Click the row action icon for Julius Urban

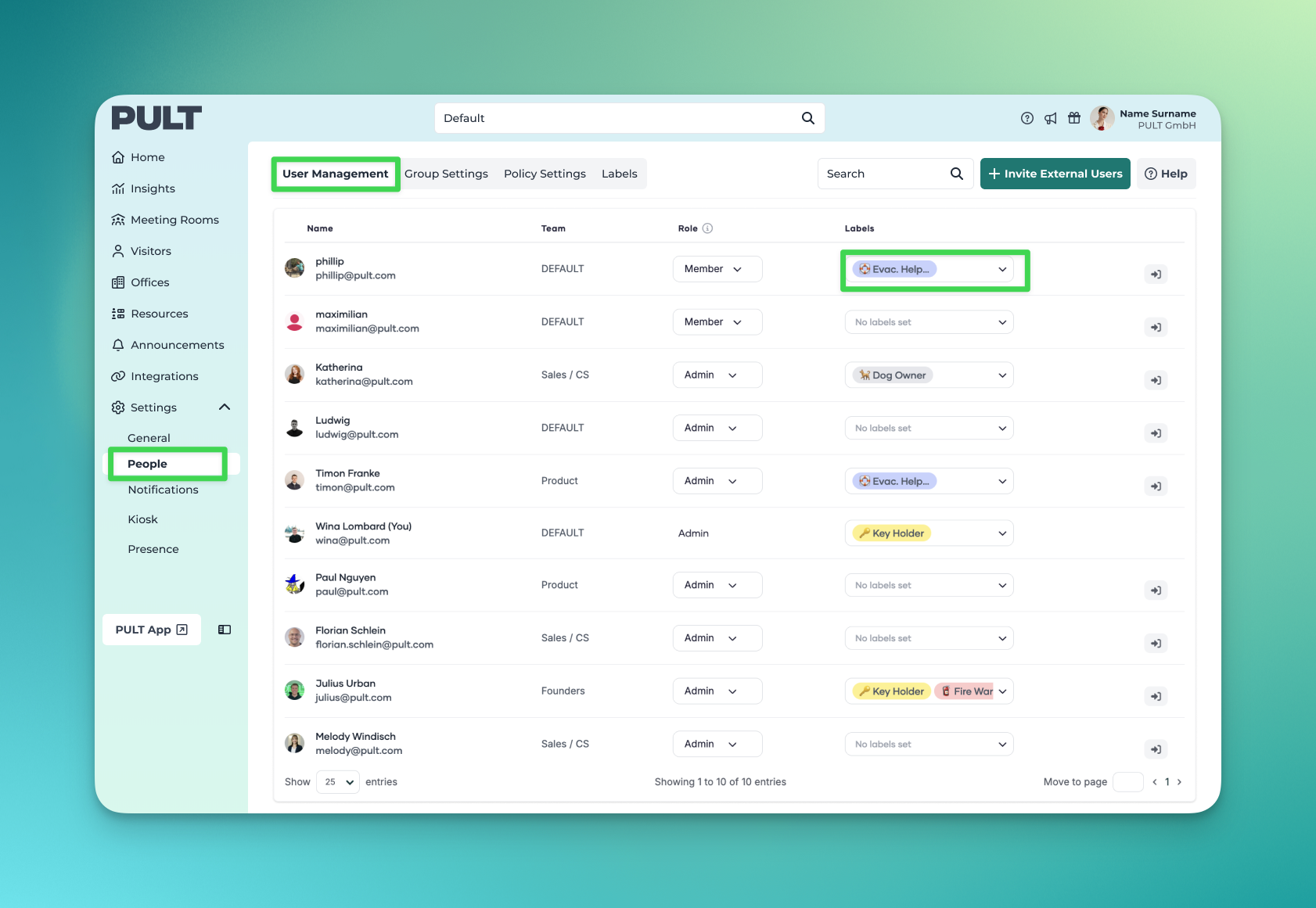click(x=1155, y=697)
